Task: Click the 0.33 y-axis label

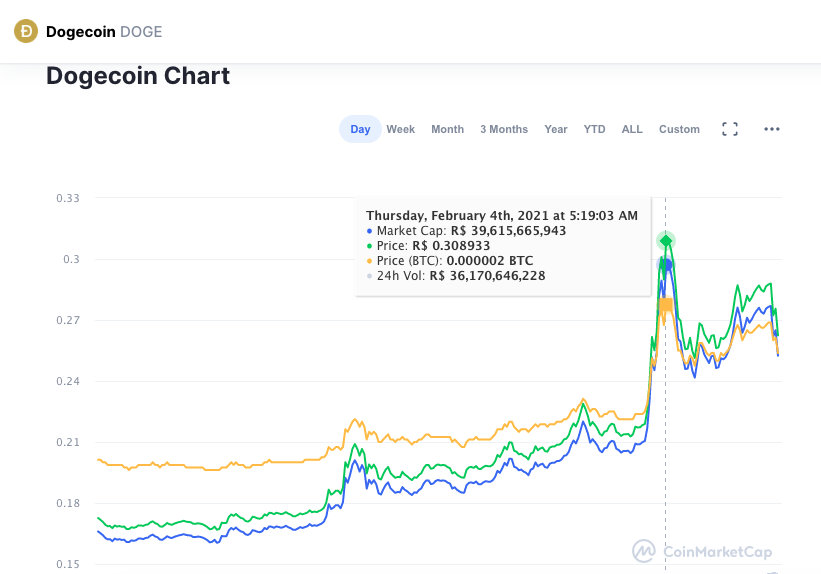Action: 68,198
